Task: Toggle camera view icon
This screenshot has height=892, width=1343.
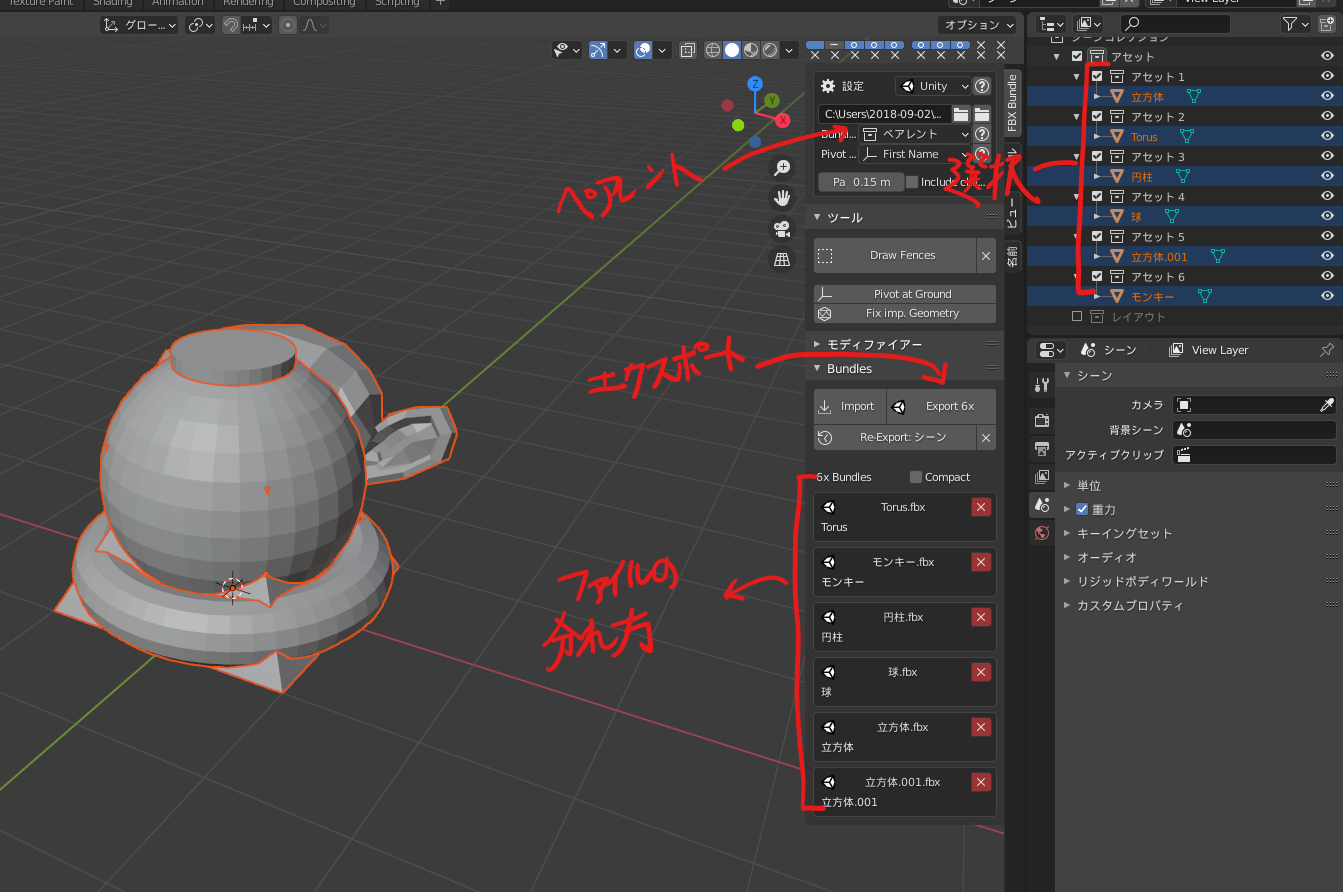Action: [x=781, y=229]
